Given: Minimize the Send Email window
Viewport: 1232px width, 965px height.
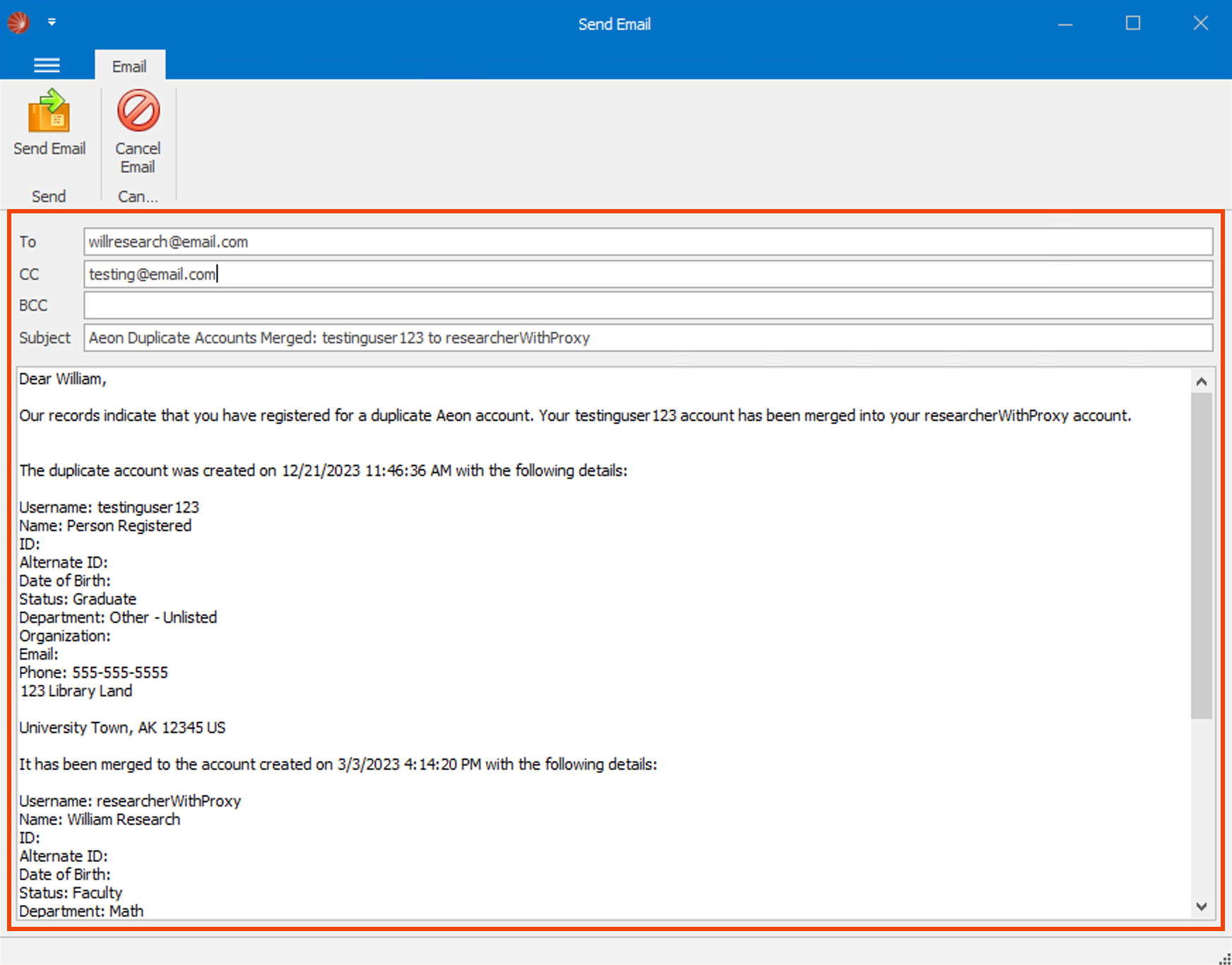Looking at the screenshot, I should (x=1064, y=23).
